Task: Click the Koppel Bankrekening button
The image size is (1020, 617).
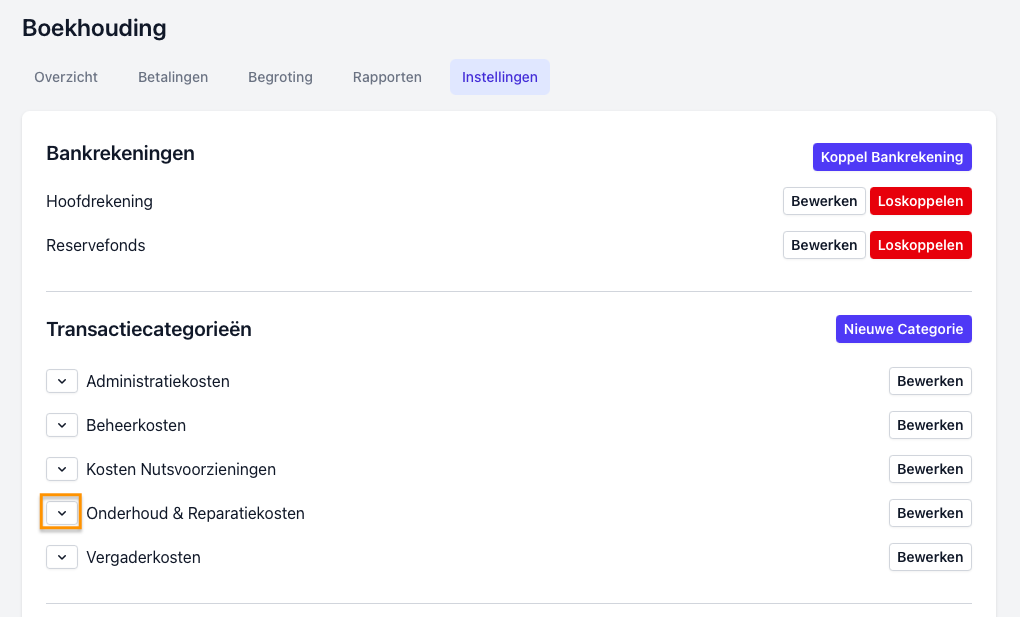Action: click(892, 157)
